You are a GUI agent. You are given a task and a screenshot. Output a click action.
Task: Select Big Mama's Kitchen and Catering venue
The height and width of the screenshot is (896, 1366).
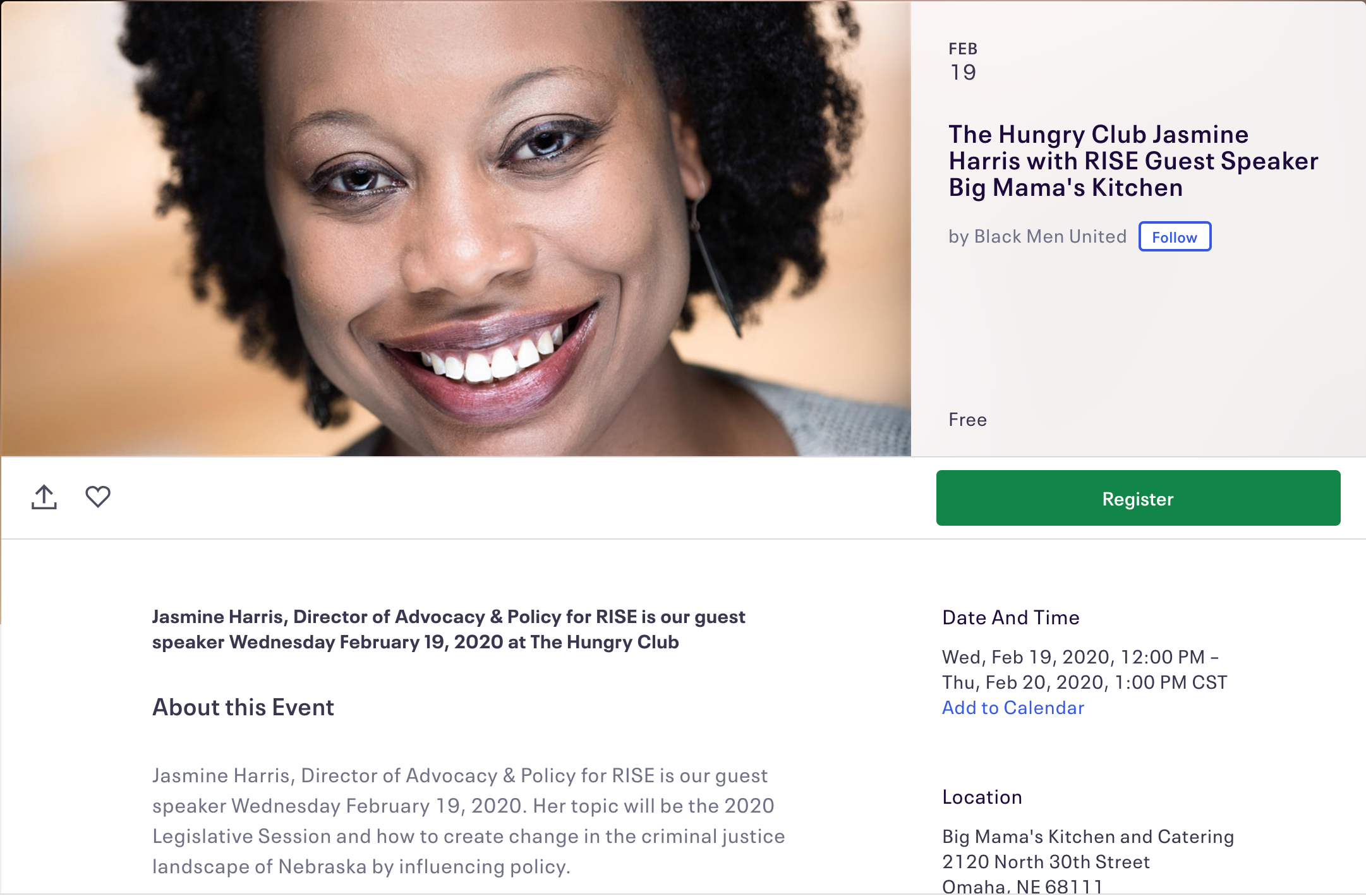[x=1087, y=837]
